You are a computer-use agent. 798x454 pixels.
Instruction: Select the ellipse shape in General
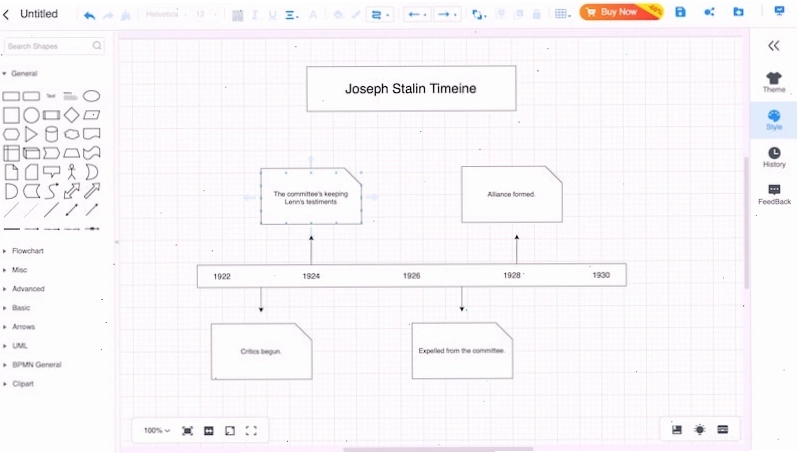pyautogui.click(x=92, y=96)
